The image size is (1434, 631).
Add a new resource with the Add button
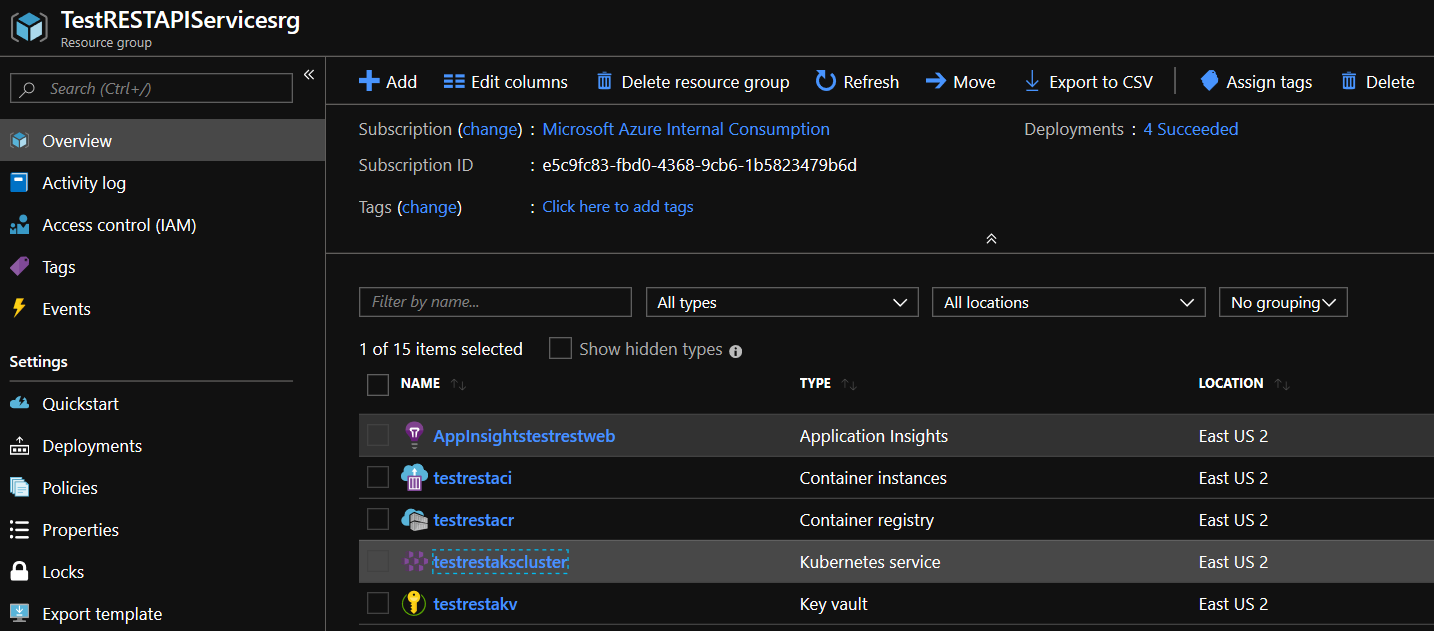[x=388, y=82]
